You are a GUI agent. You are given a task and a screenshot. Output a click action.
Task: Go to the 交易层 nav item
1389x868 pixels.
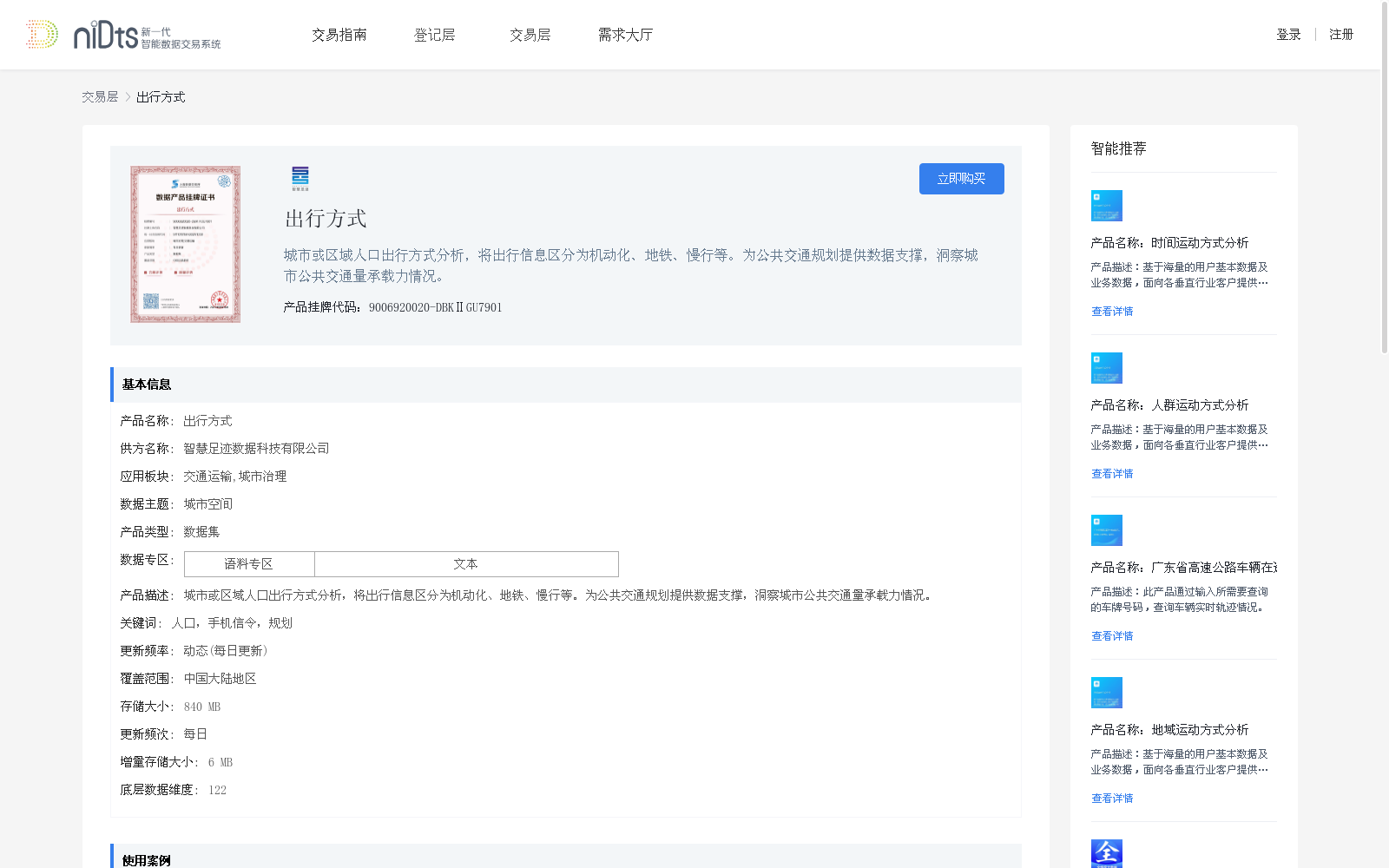pyautogui.click(x=530, y=35)
